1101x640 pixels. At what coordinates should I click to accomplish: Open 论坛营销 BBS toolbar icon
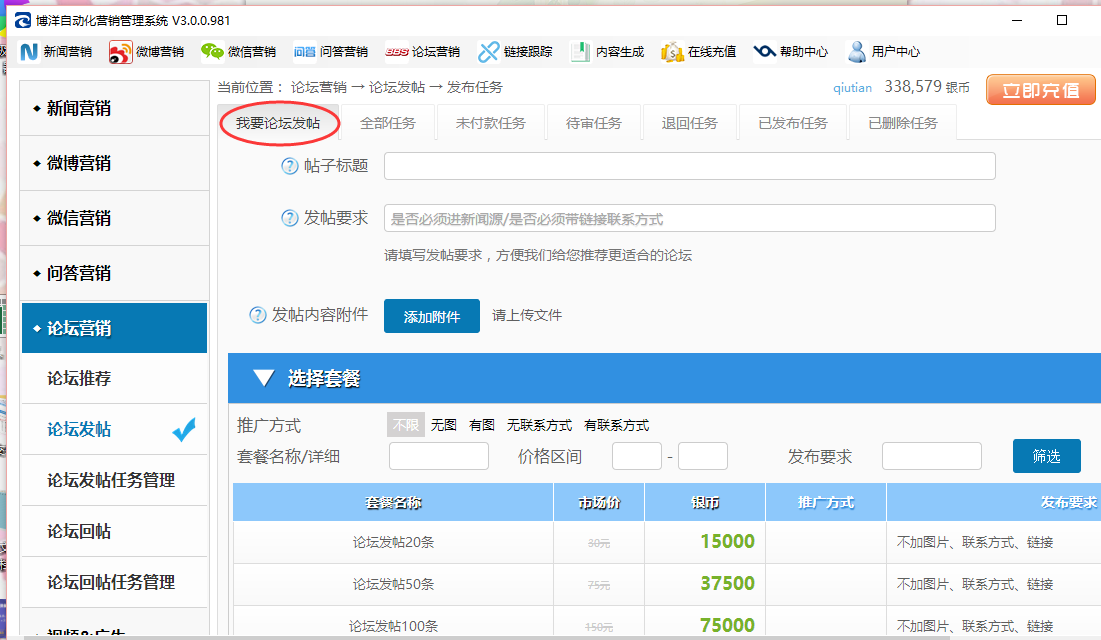click(397, 52)
